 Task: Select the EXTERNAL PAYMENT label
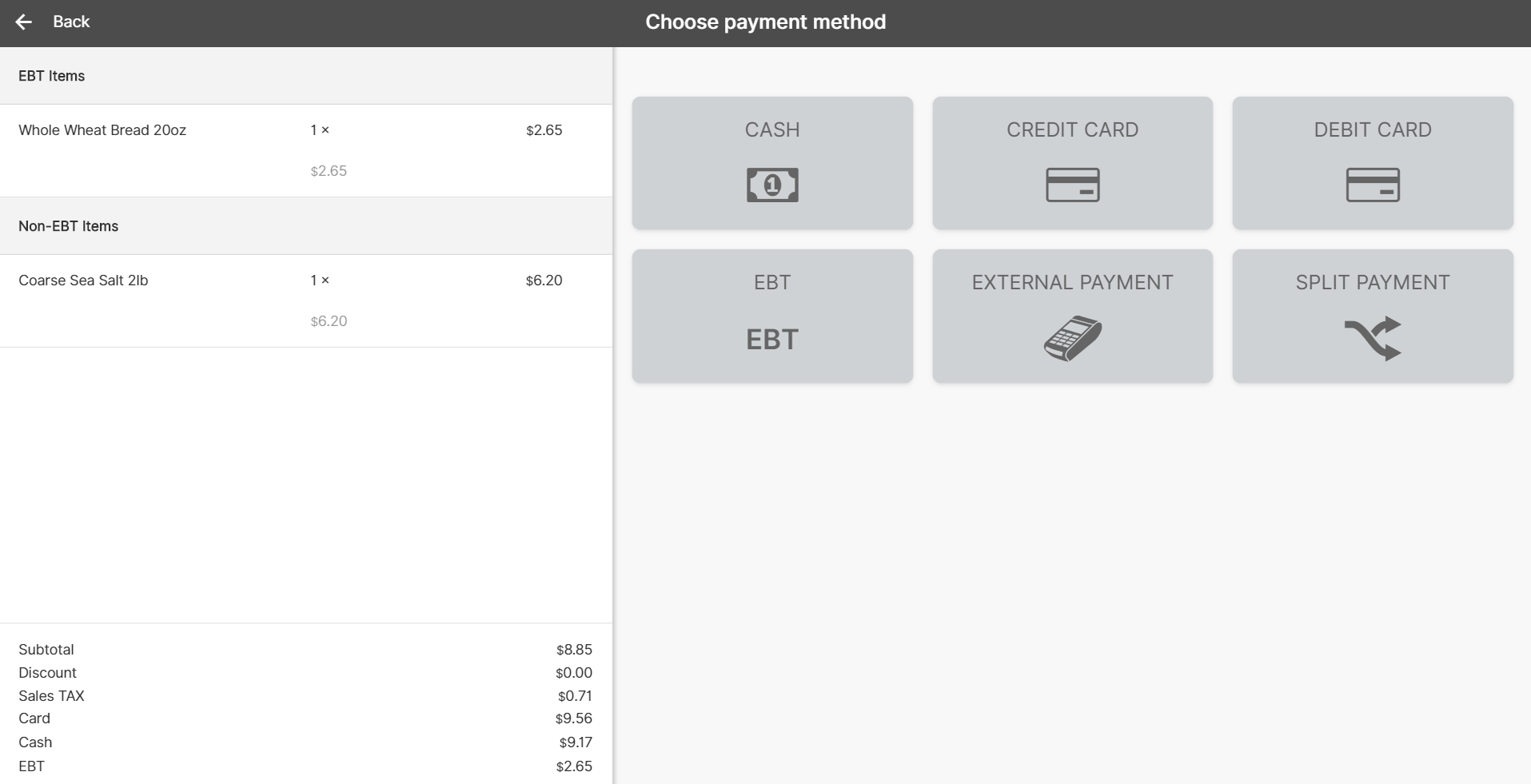click(1072, 282)
